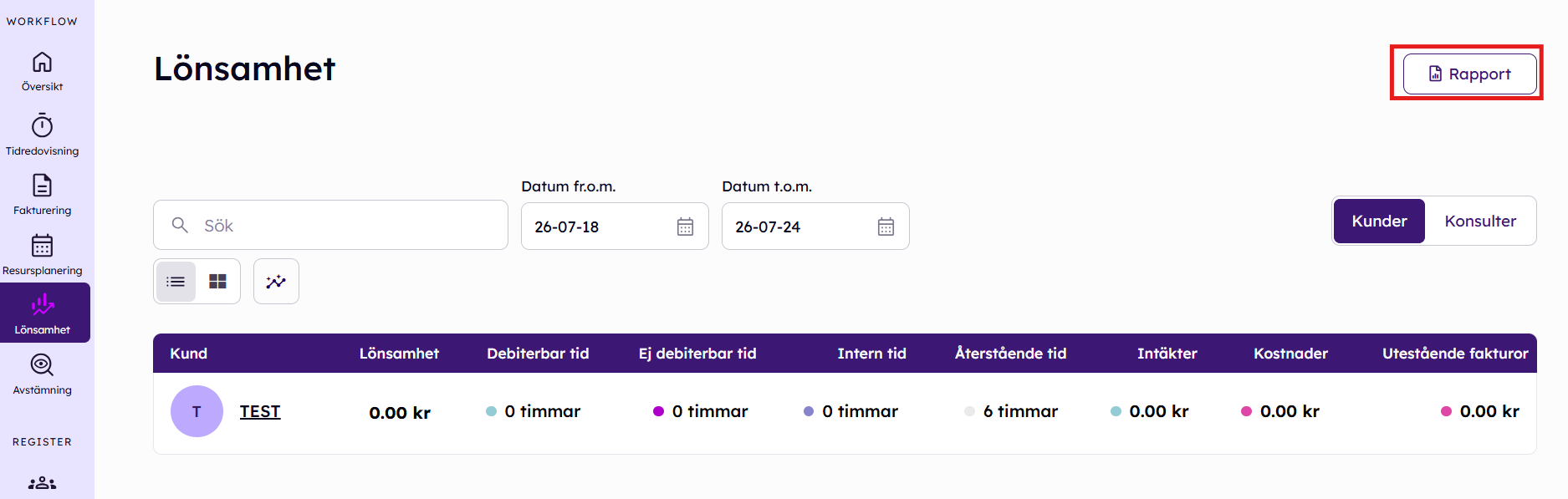1568x499 pixels.
Task: Open the Datum t.o.m. calendar picker
Action: tap(886, 227)
